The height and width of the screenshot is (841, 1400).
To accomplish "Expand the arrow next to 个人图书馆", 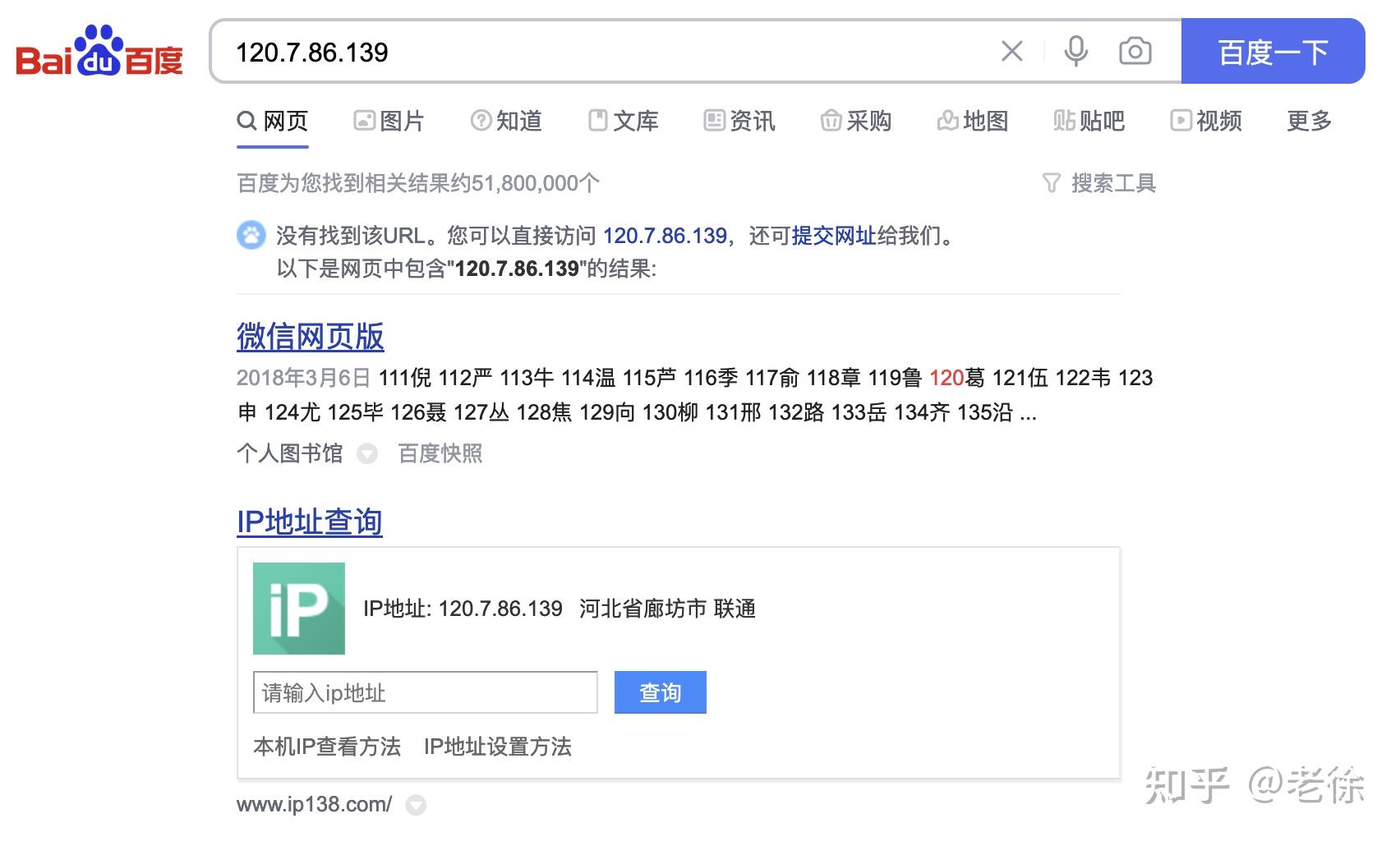I will click(366, 453).
